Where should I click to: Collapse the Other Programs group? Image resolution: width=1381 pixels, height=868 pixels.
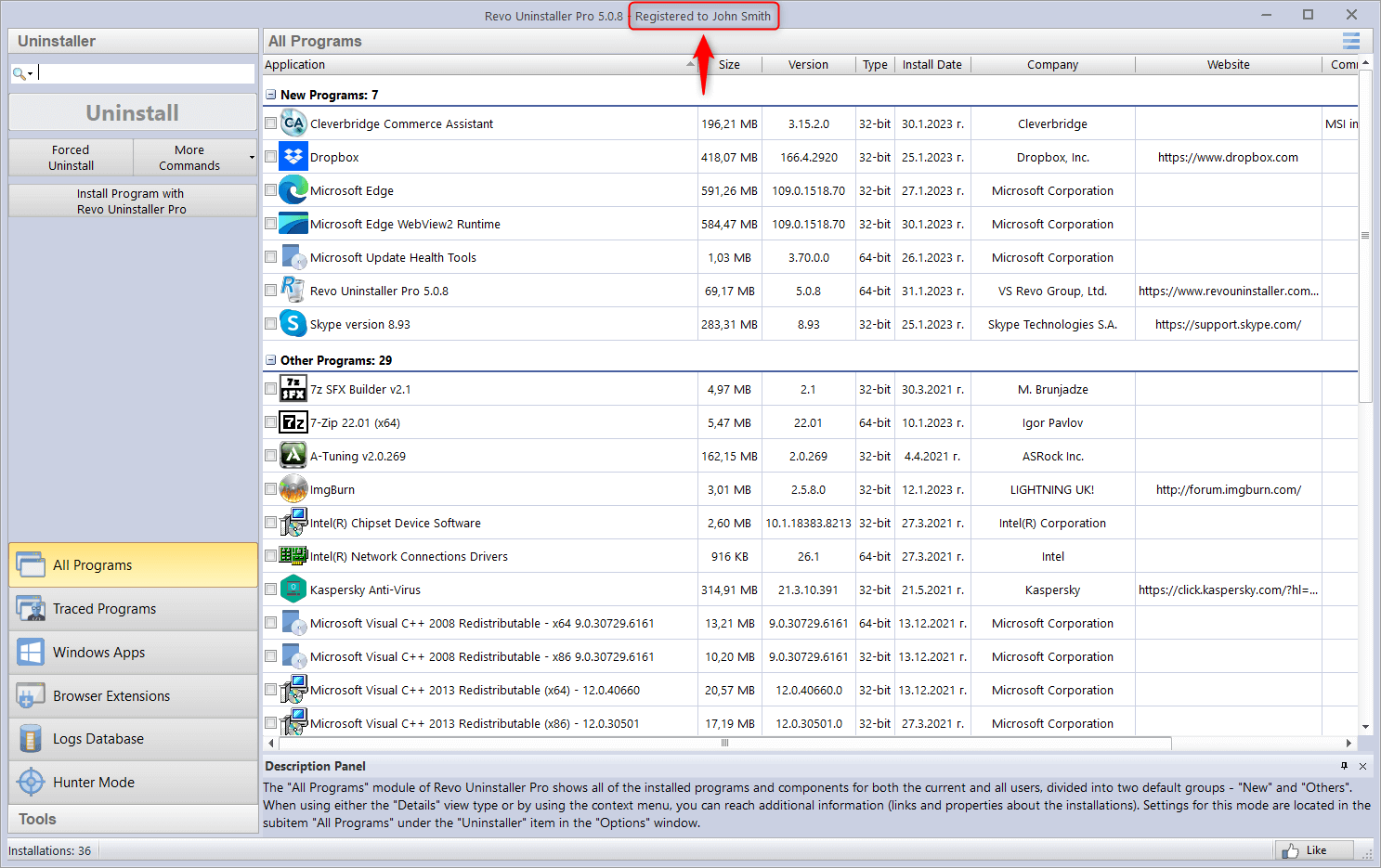point(271,360)
